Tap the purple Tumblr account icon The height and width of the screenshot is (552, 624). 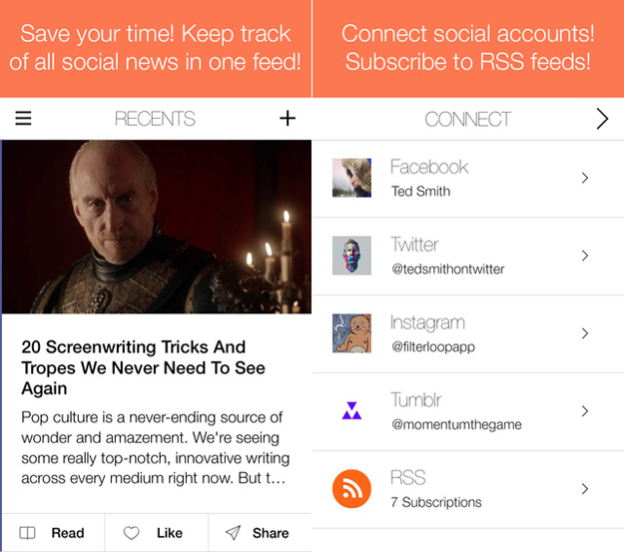point(352,411)
